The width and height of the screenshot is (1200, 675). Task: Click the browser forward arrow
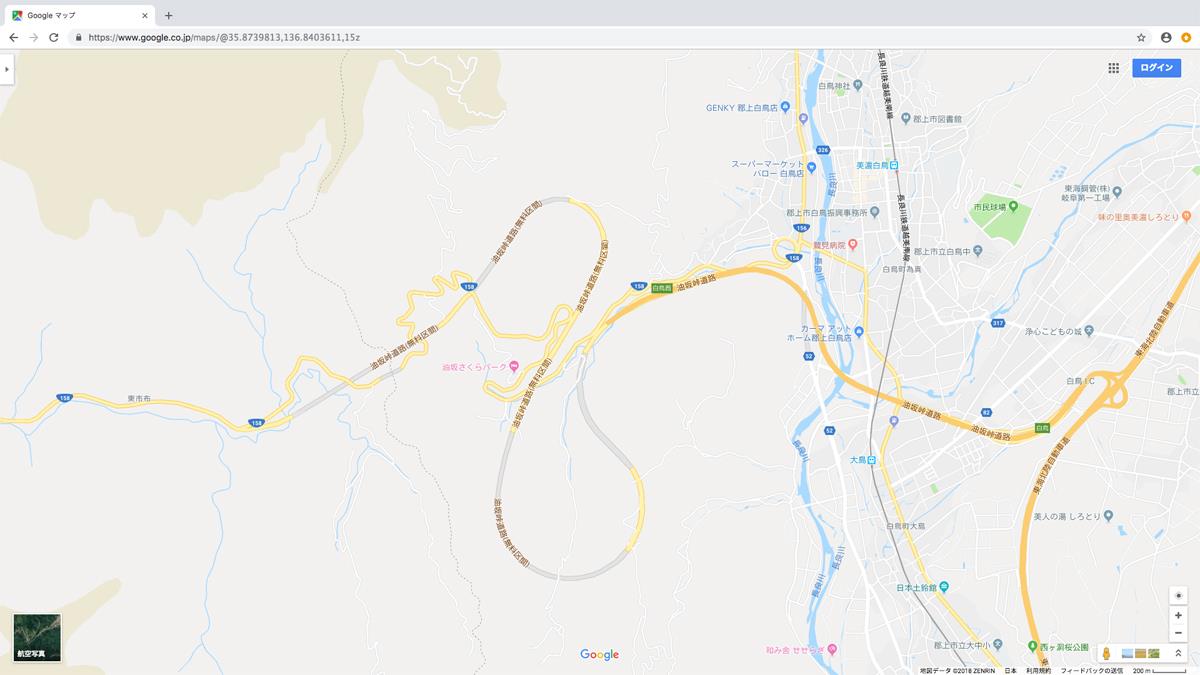coord(33,37)
